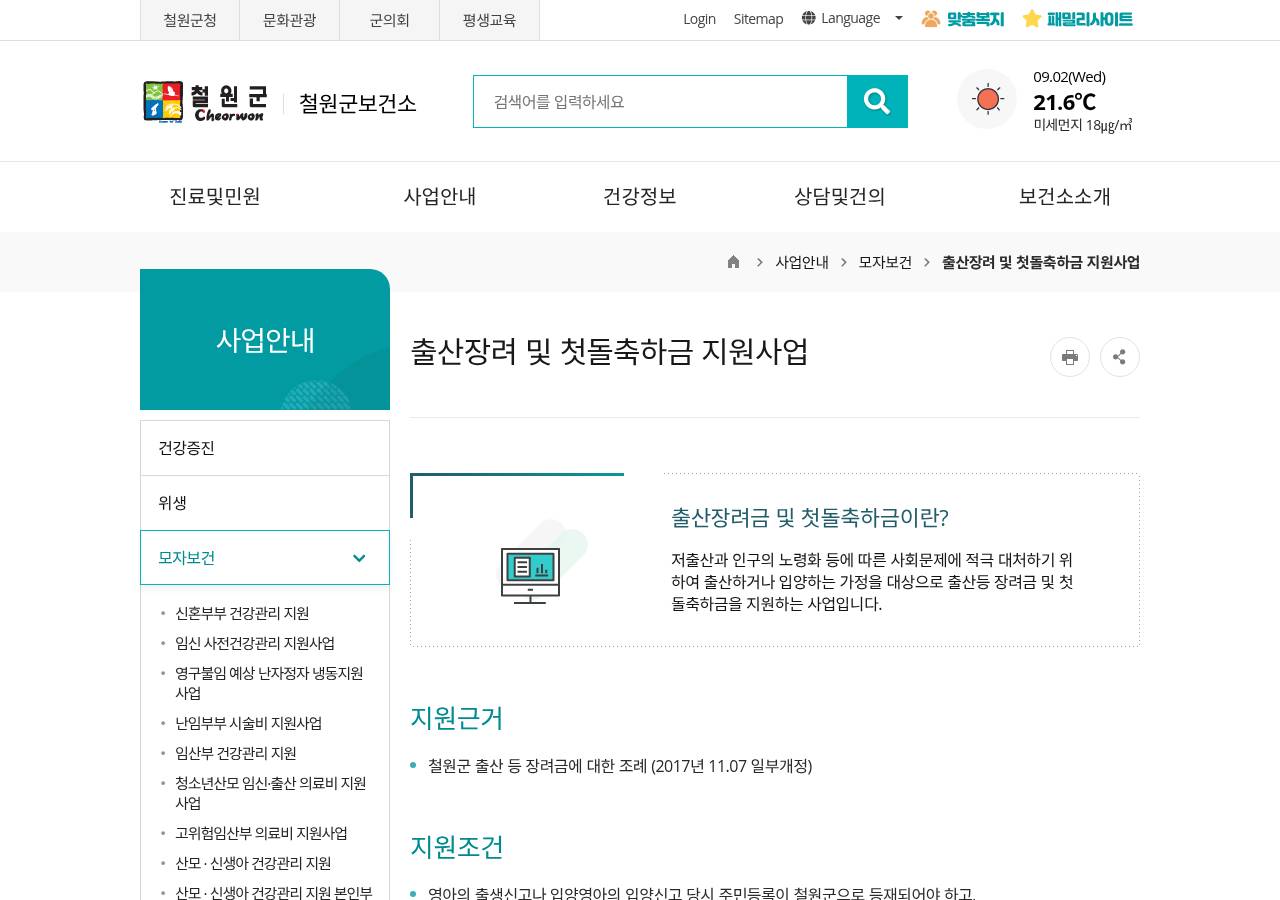
Task: Click the Cheorwon county logo
Action: 205,102
